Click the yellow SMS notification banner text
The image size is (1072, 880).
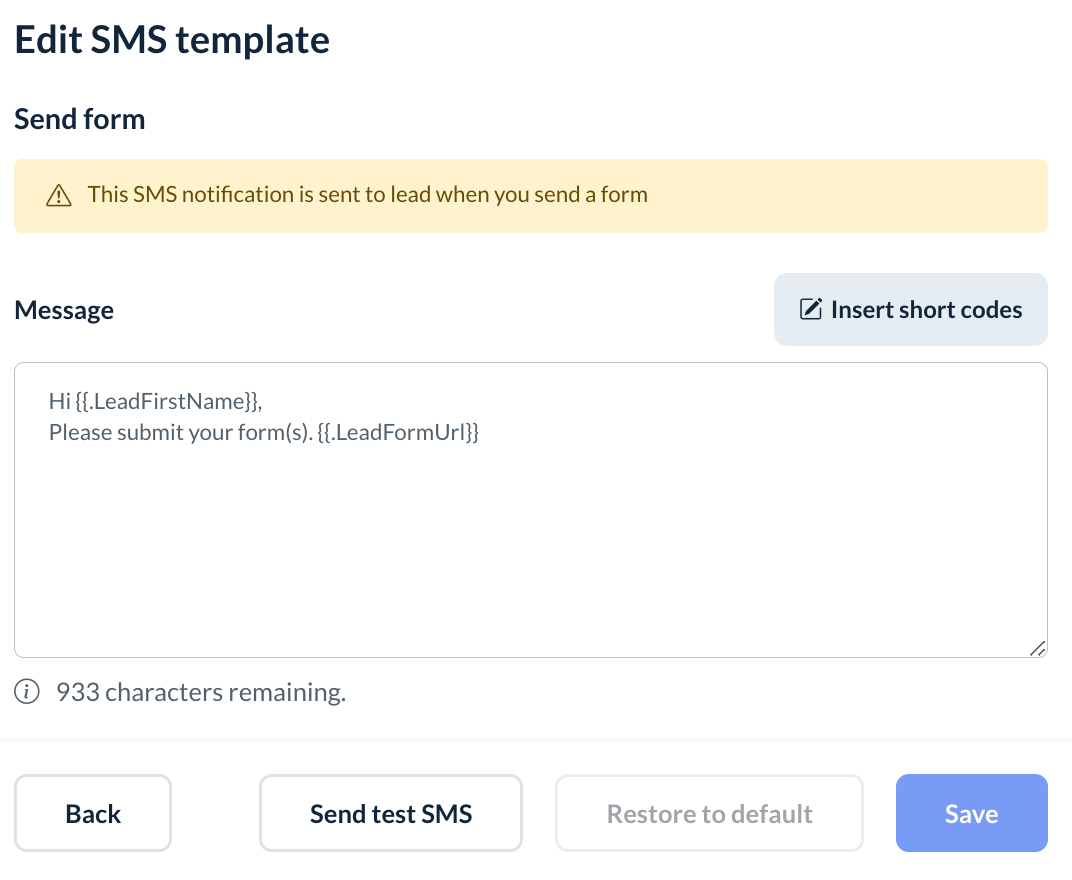pos(367,195)
